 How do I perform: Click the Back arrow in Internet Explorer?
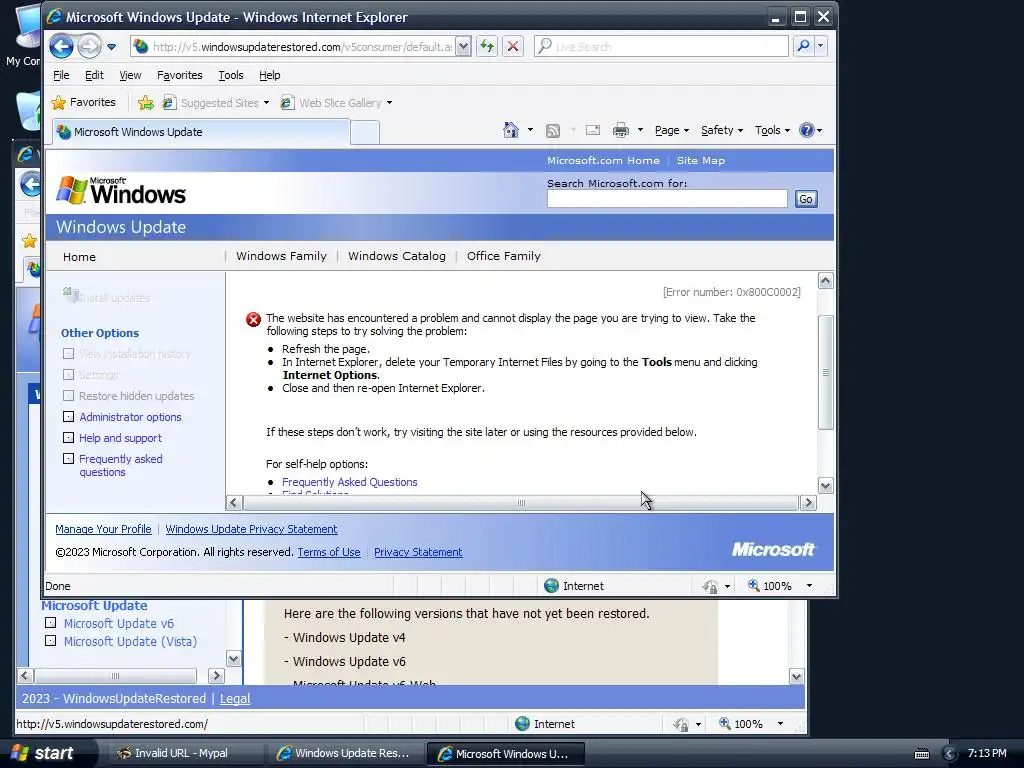(61, 46)
